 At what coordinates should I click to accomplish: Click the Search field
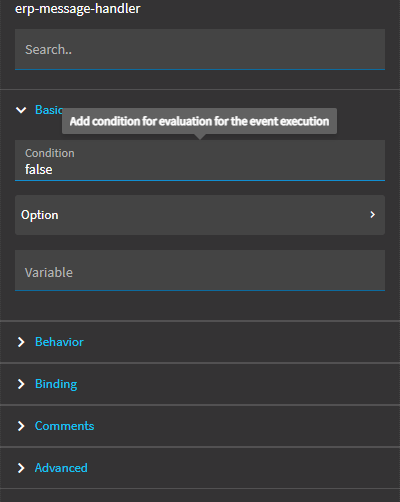tap(200, 49)
